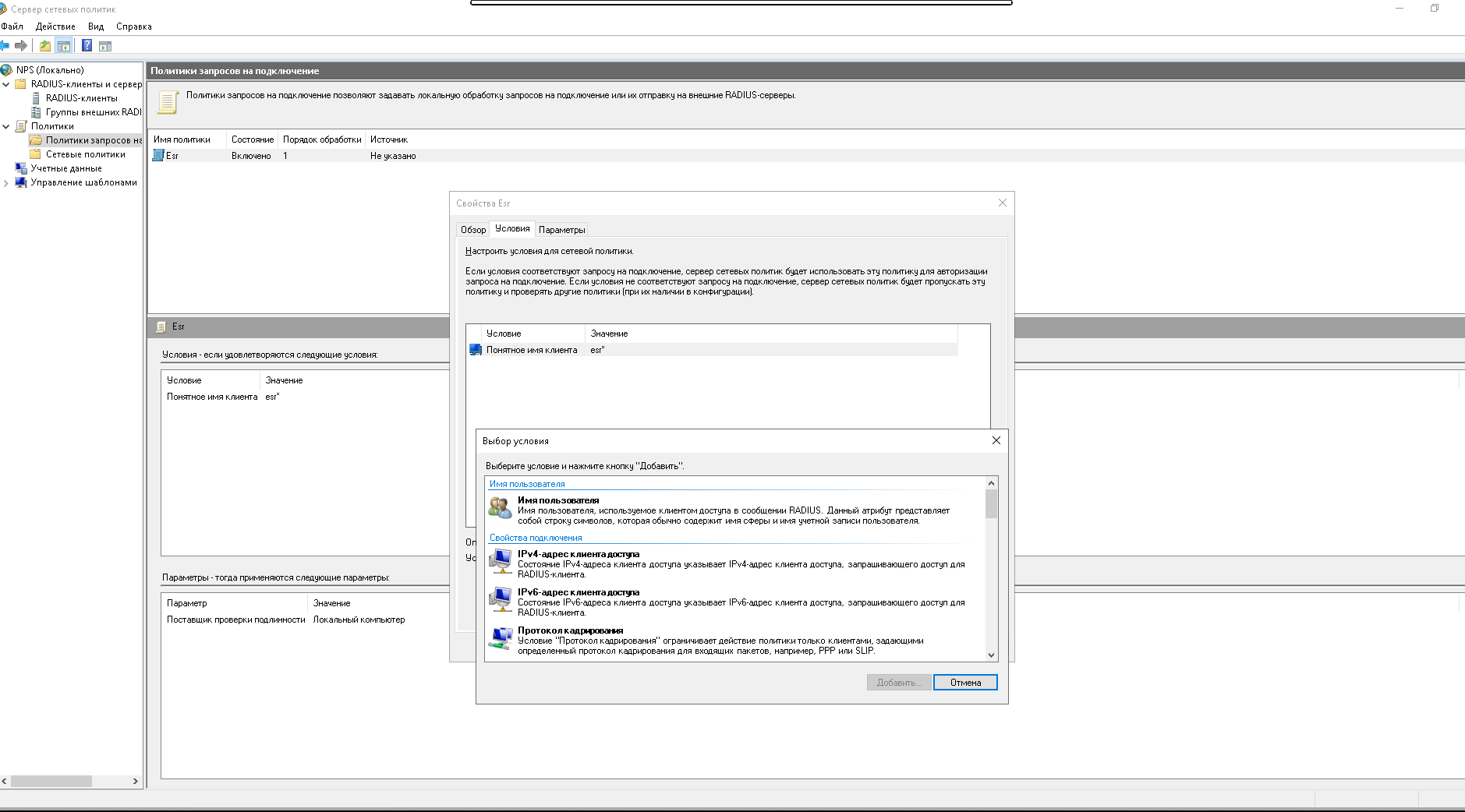
Task: Click the Политики запросов open folder icon
Action: [36, 140]
